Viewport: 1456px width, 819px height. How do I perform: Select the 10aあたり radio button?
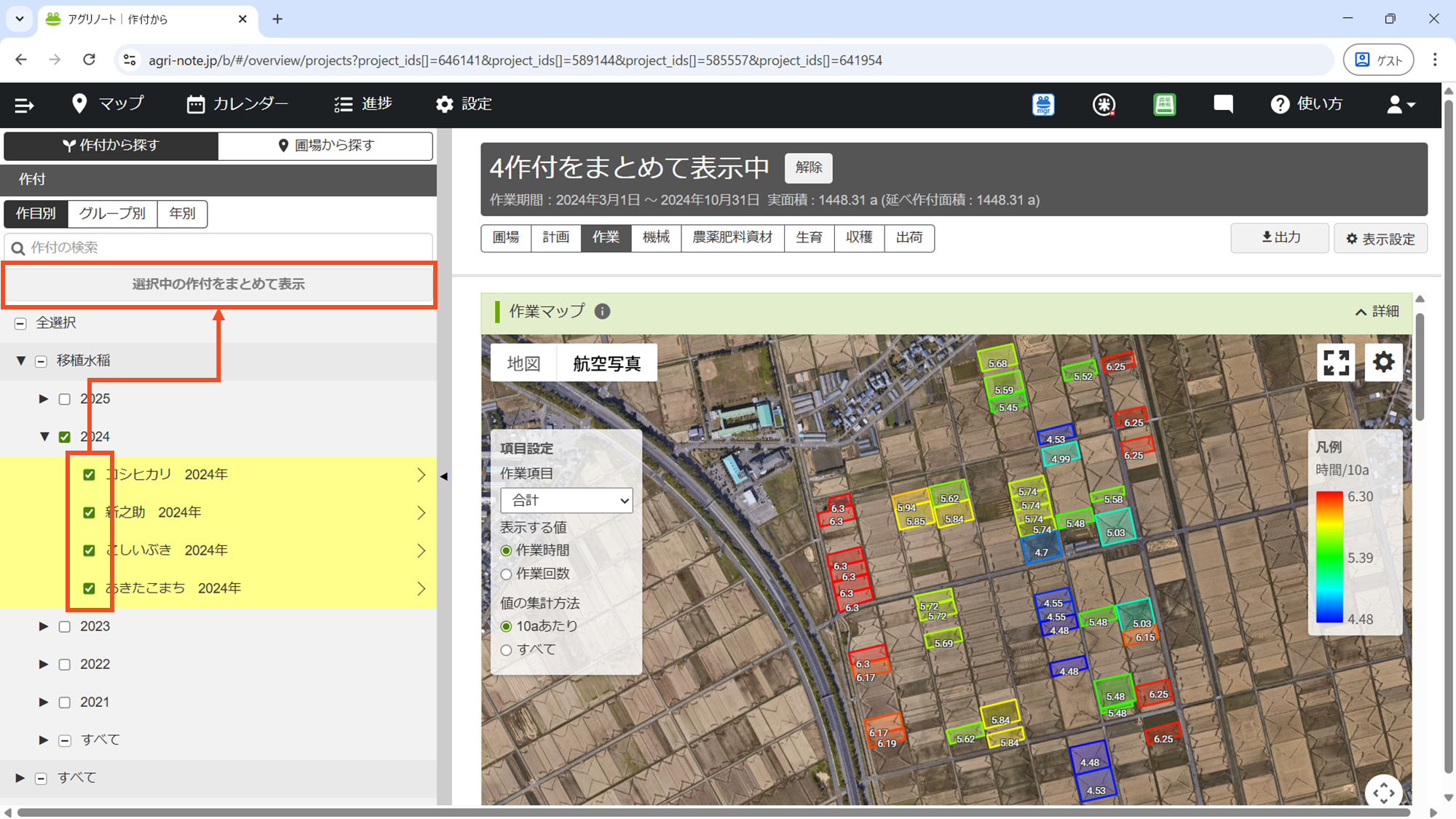point(506,627)
